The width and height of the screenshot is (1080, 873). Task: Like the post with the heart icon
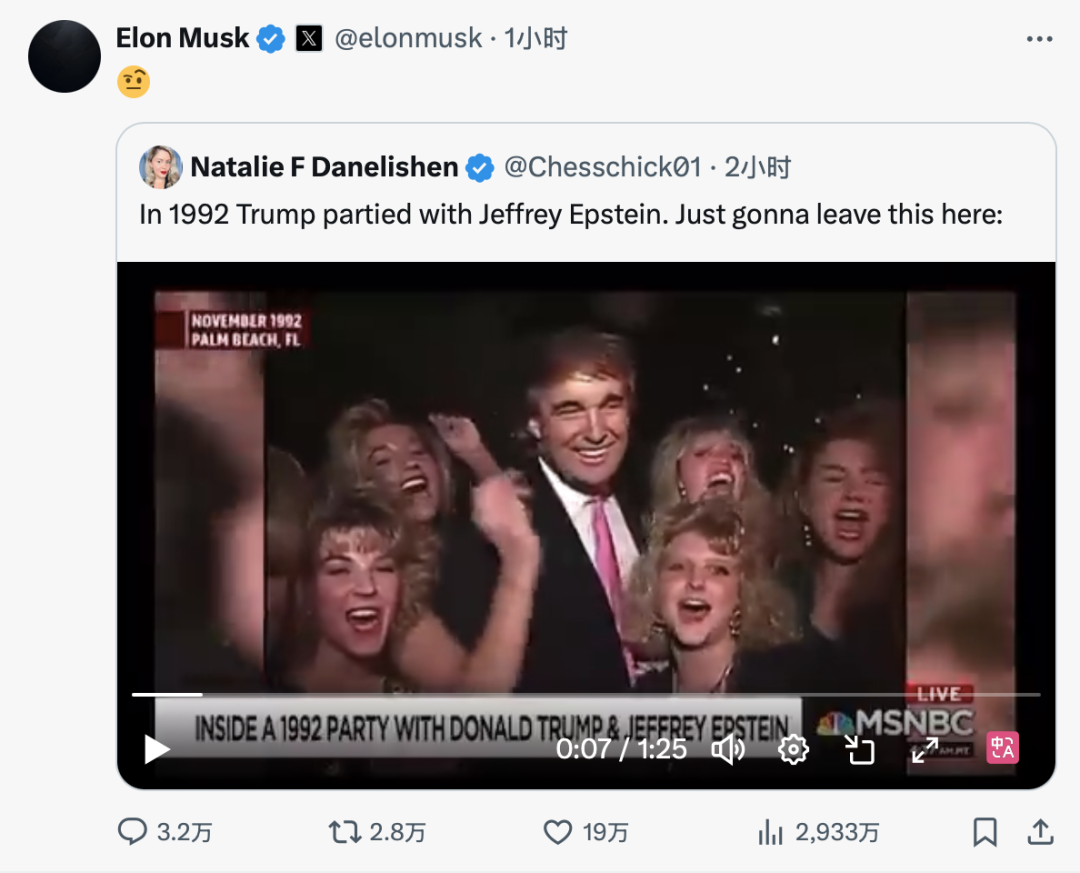(557, 831)
